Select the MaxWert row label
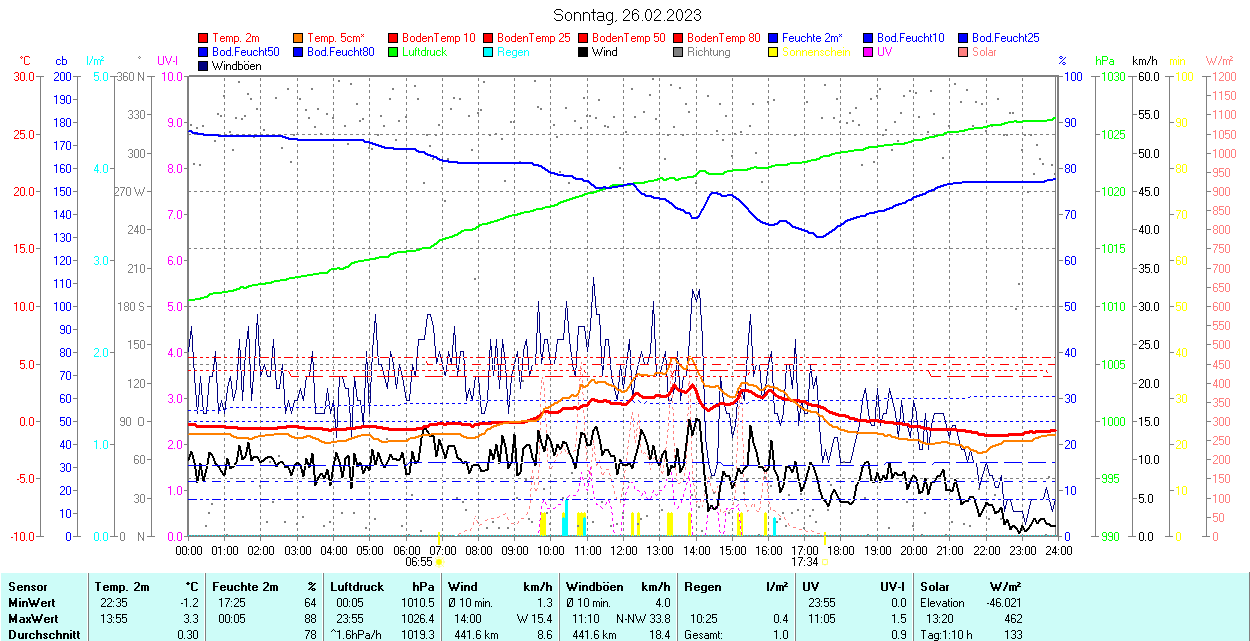The width and height of the screenshot is (1250, 641). coord(34,619)
